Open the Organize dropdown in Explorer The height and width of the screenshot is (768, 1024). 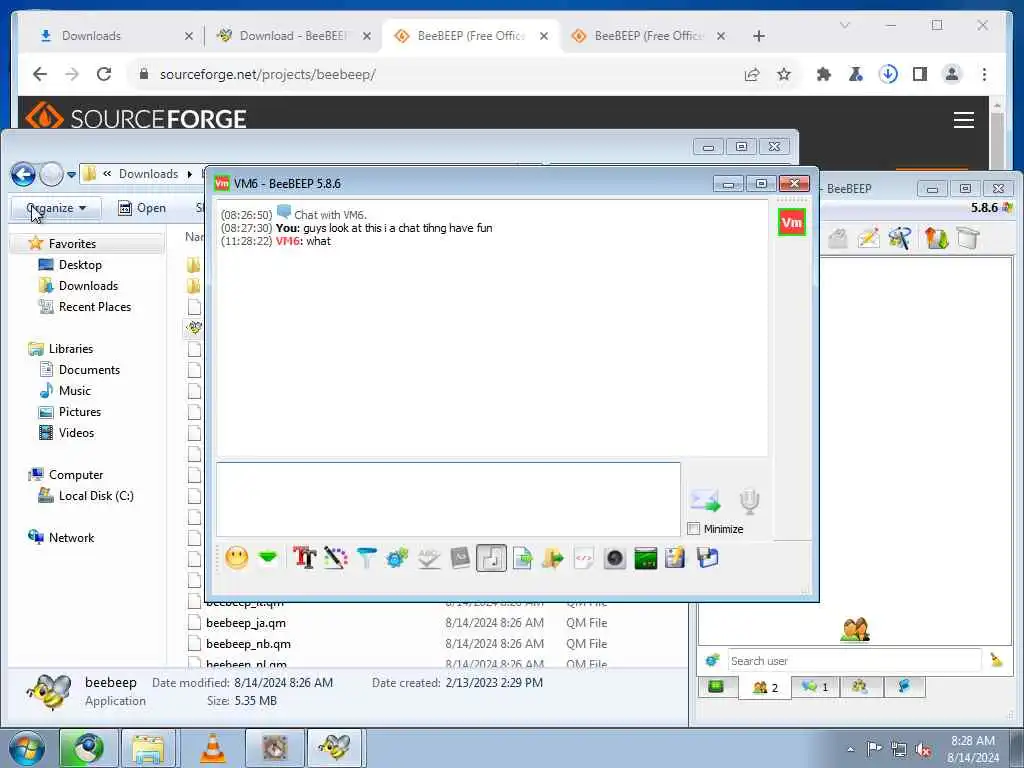56,208
